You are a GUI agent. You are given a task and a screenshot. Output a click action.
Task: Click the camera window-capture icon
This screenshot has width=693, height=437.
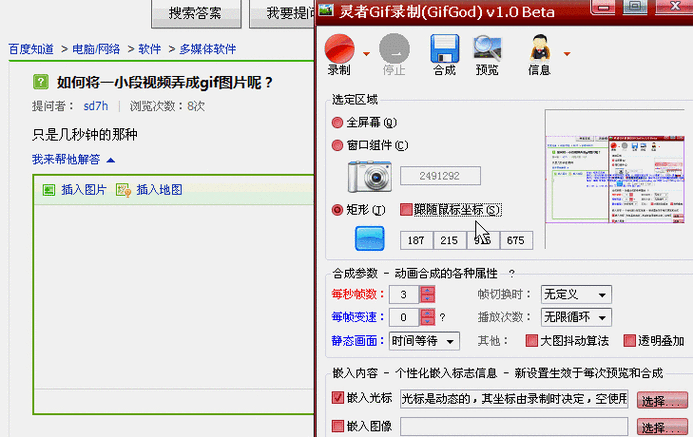point(369,176)
